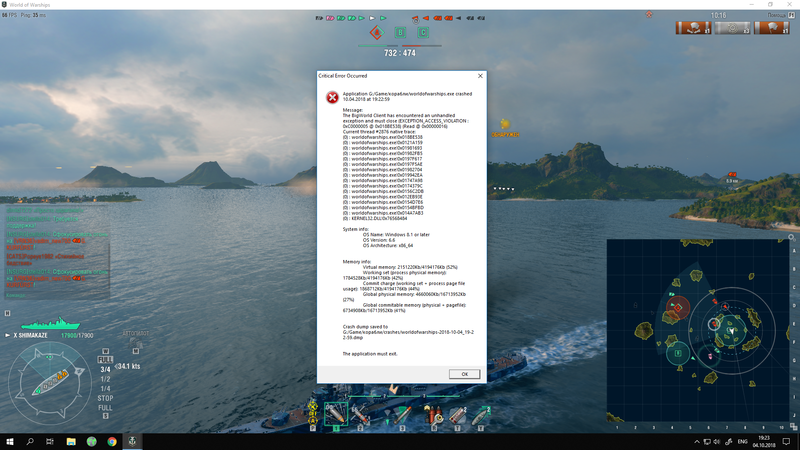Image resolution: width=800 pixels, height=450 pixels.
Task: Click the own ship white arrow on minimap
Action: (732, 331)
